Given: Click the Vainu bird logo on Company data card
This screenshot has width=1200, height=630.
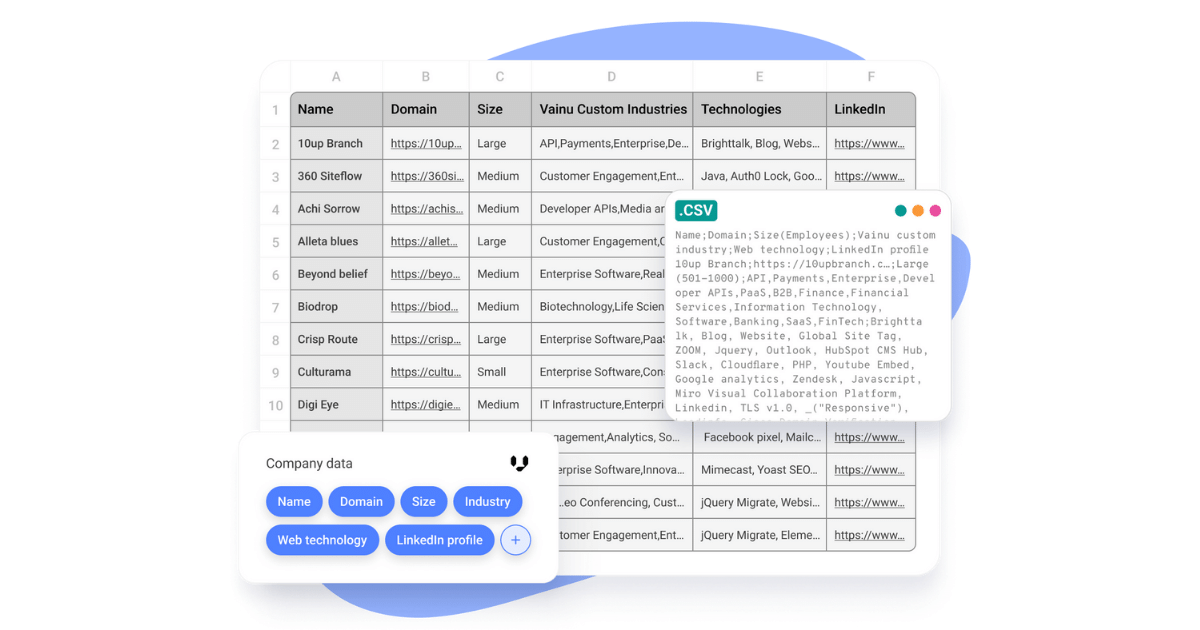Looking at the screenshot, I should [x=519, y=463].
